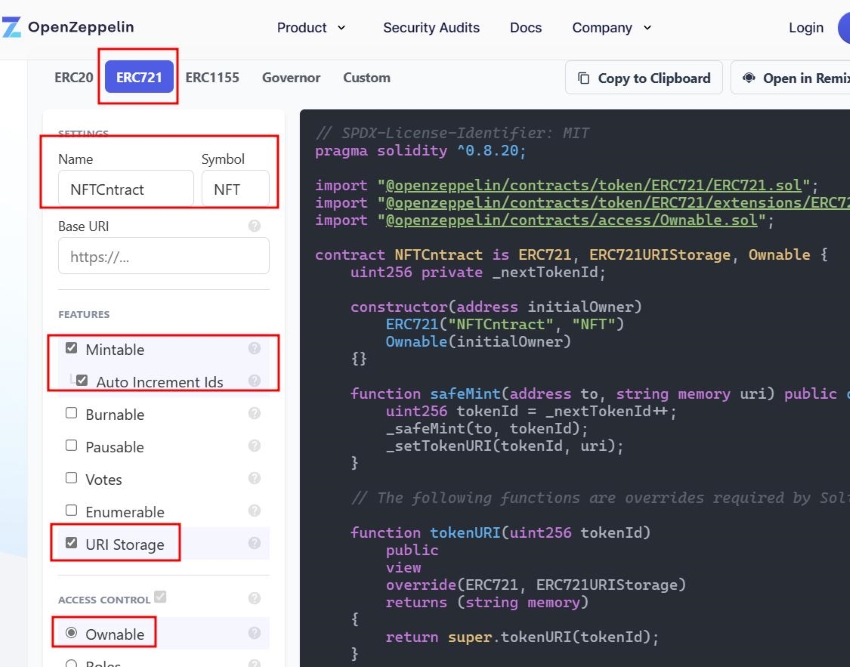Open help icon for Pausable
Image resolution: width=850 pixels, height=667 pixels.
[x=254, y=446]
